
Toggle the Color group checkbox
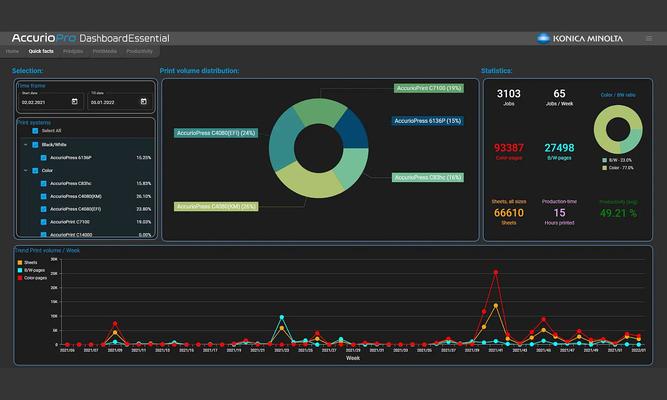35,170
